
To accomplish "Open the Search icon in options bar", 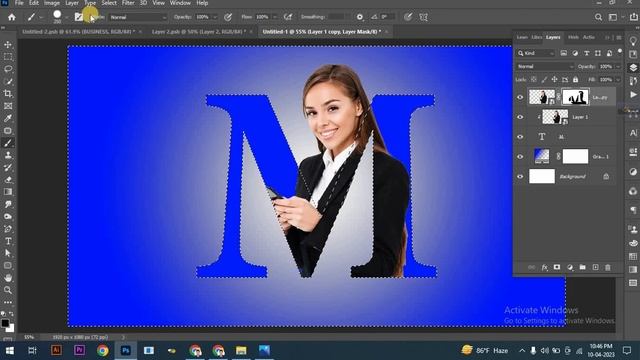I will [598, 17].
